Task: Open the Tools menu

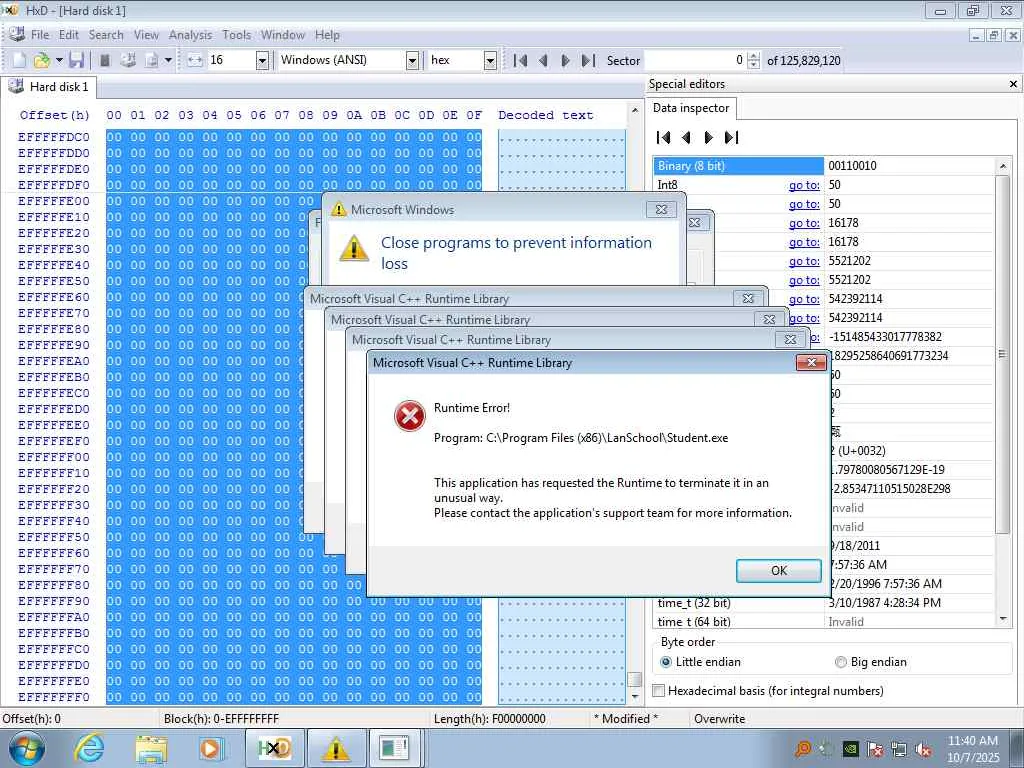Action: click(x=236, y=35)
